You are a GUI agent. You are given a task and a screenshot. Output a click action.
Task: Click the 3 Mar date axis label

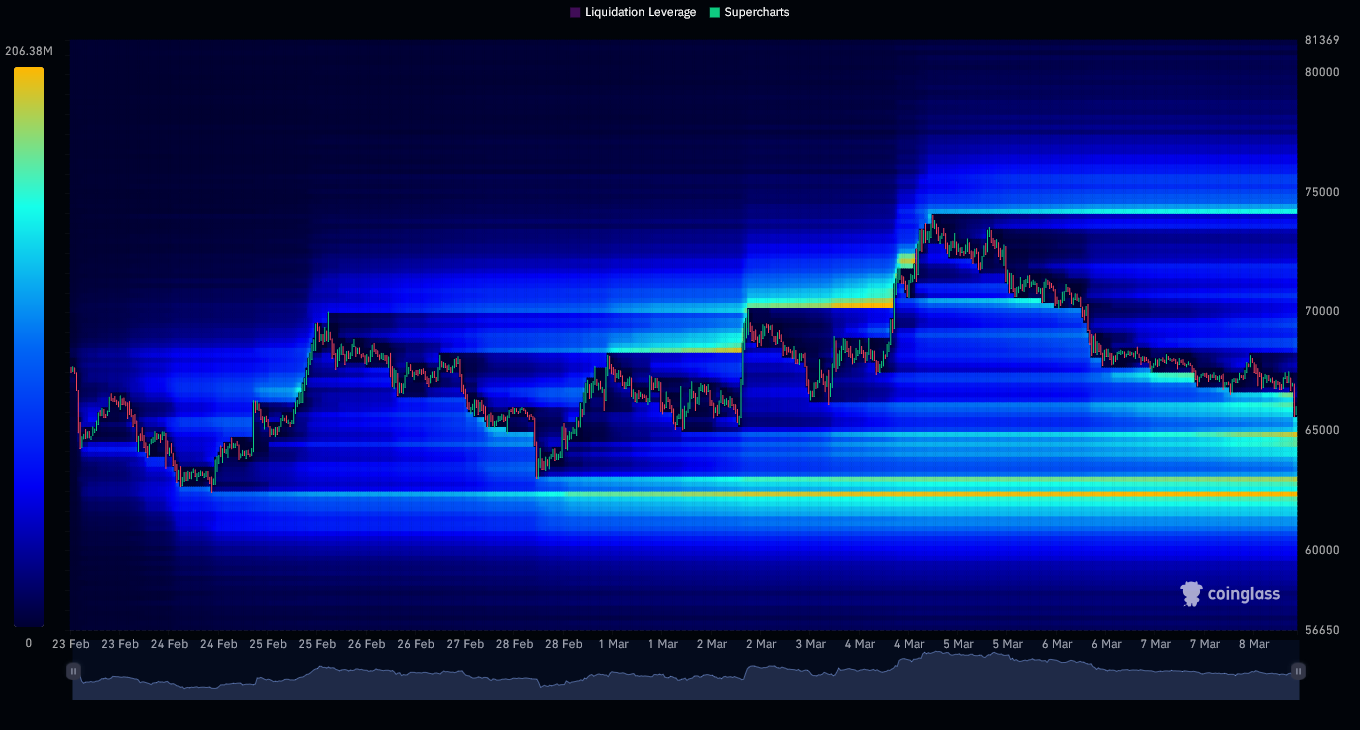coord(809,644)
